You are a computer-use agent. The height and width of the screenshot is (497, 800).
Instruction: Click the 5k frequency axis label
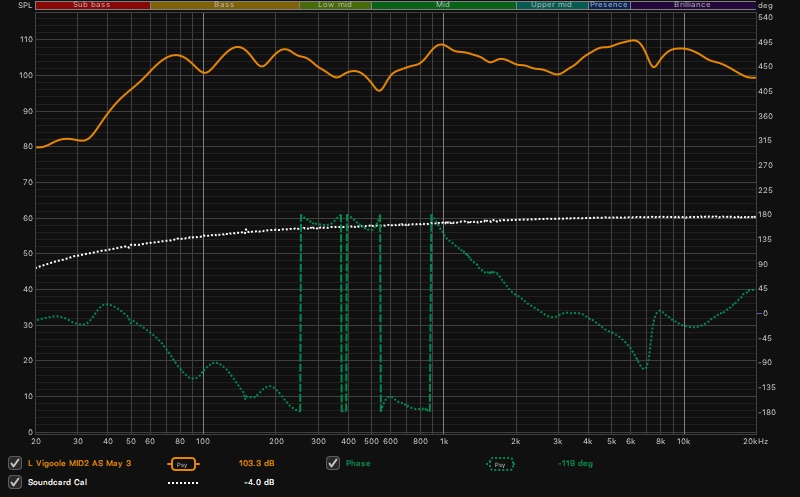click(611, 441)
